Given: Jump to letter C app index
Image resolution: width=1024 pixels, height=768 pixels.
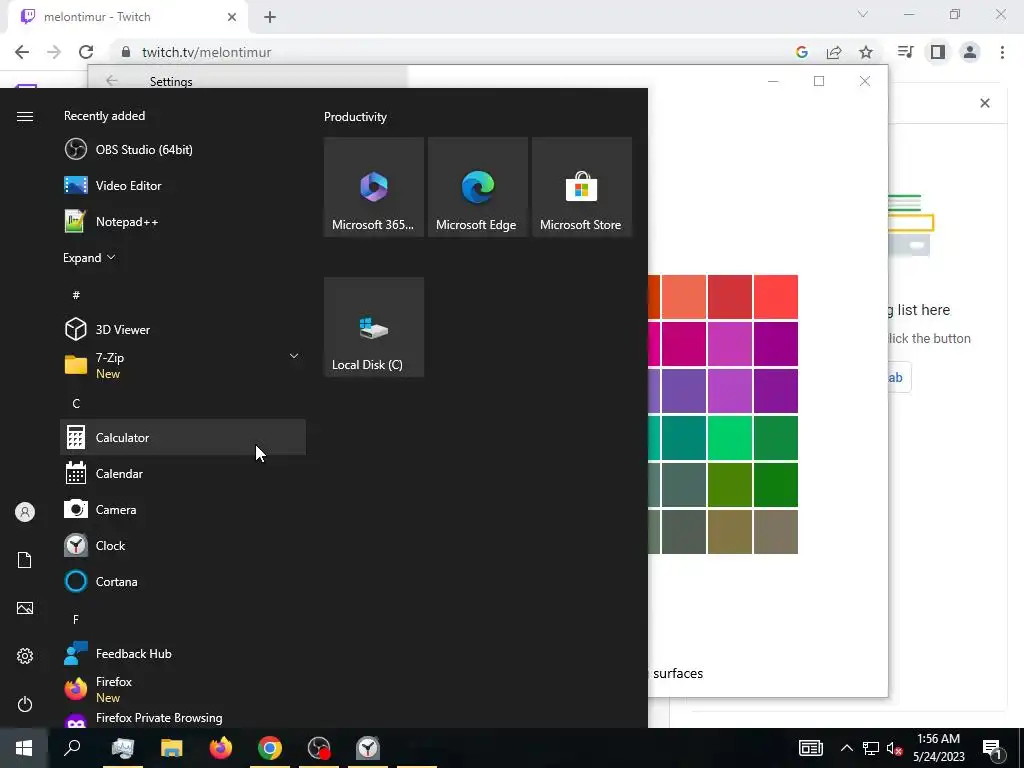Looking at the screenshot, I should (76, 404).
